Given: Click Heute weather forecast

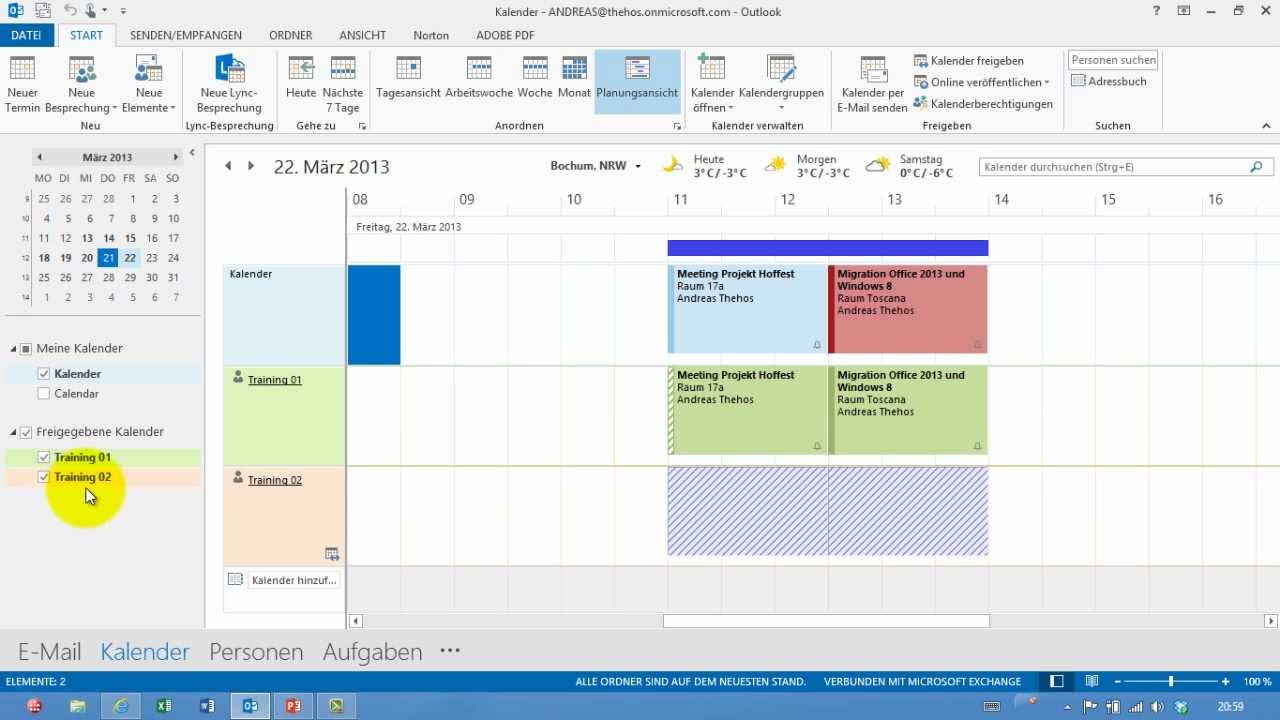Looking at the screenshot, I should [x=704, y=166].
